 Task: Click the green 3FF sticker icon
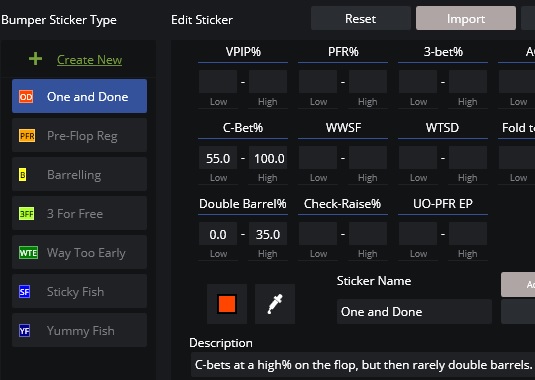(x=26, y=214)
